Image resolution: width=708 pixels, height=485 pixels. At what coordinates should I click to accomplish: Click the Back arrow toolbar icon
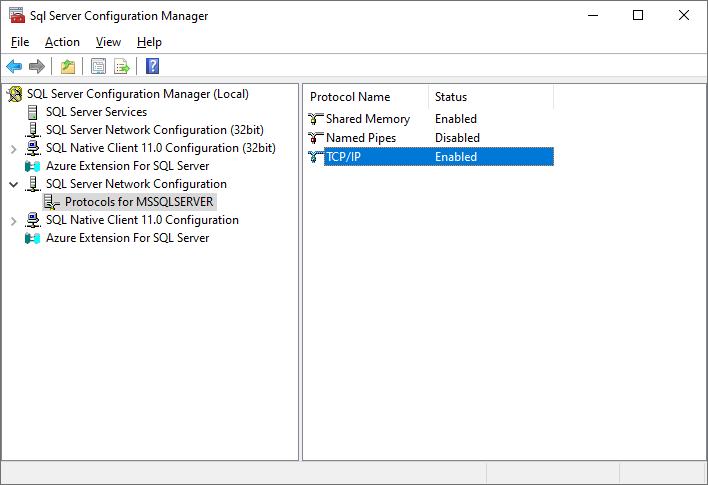pos(14,66)
